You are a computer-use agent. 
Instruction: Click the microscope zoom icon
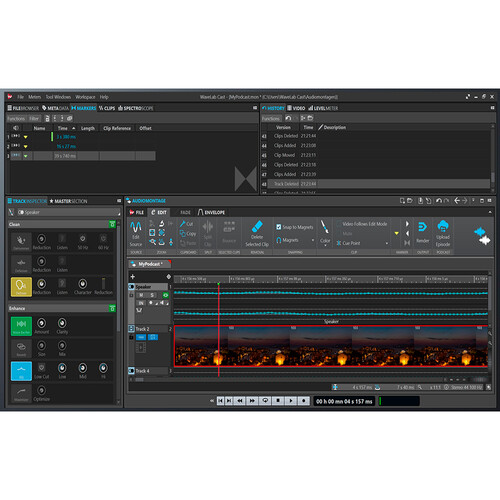(x=162, y=224)
